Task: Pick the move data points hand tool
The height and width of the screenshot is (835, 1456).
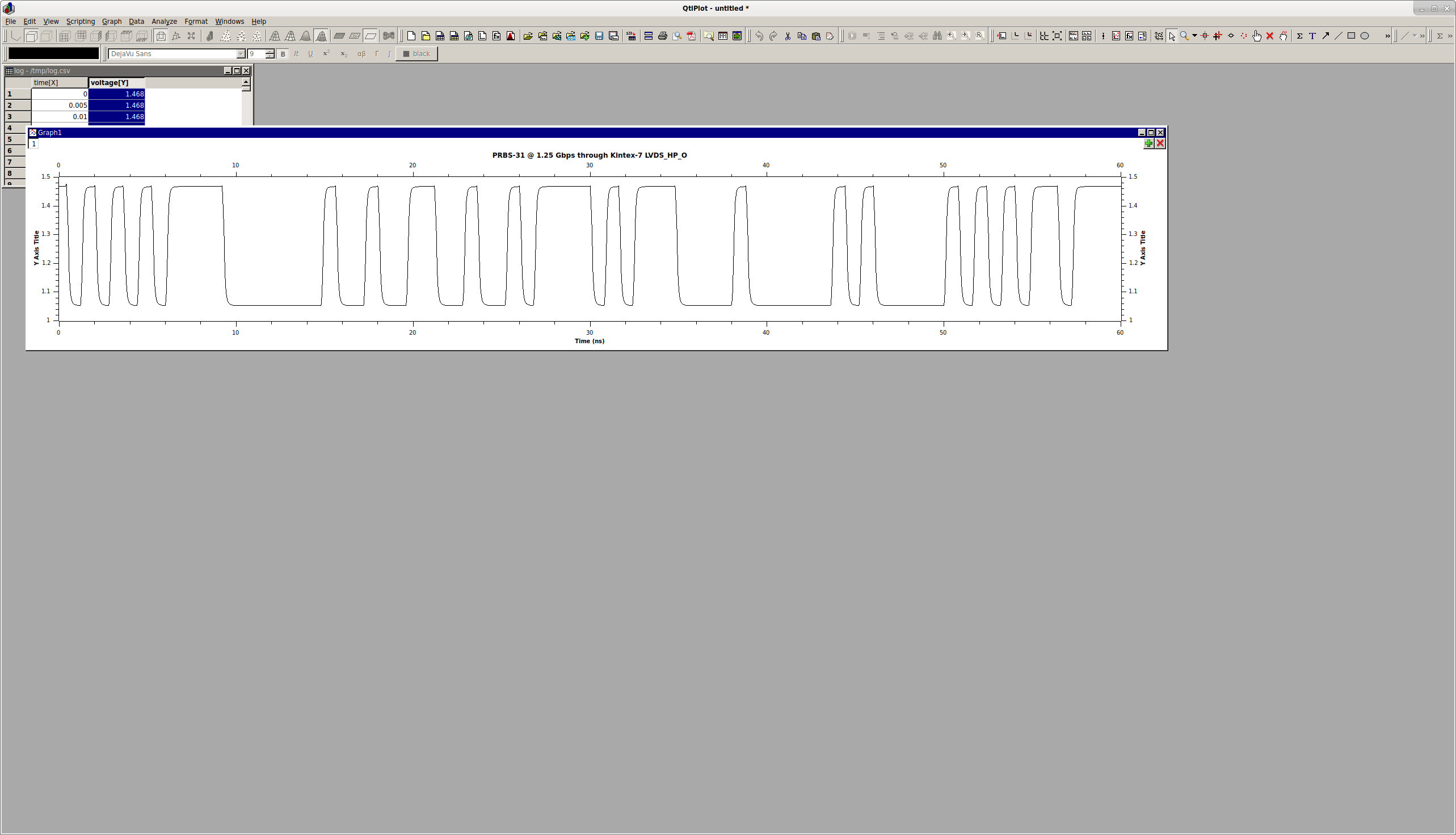Action: tap(1257, 36)
